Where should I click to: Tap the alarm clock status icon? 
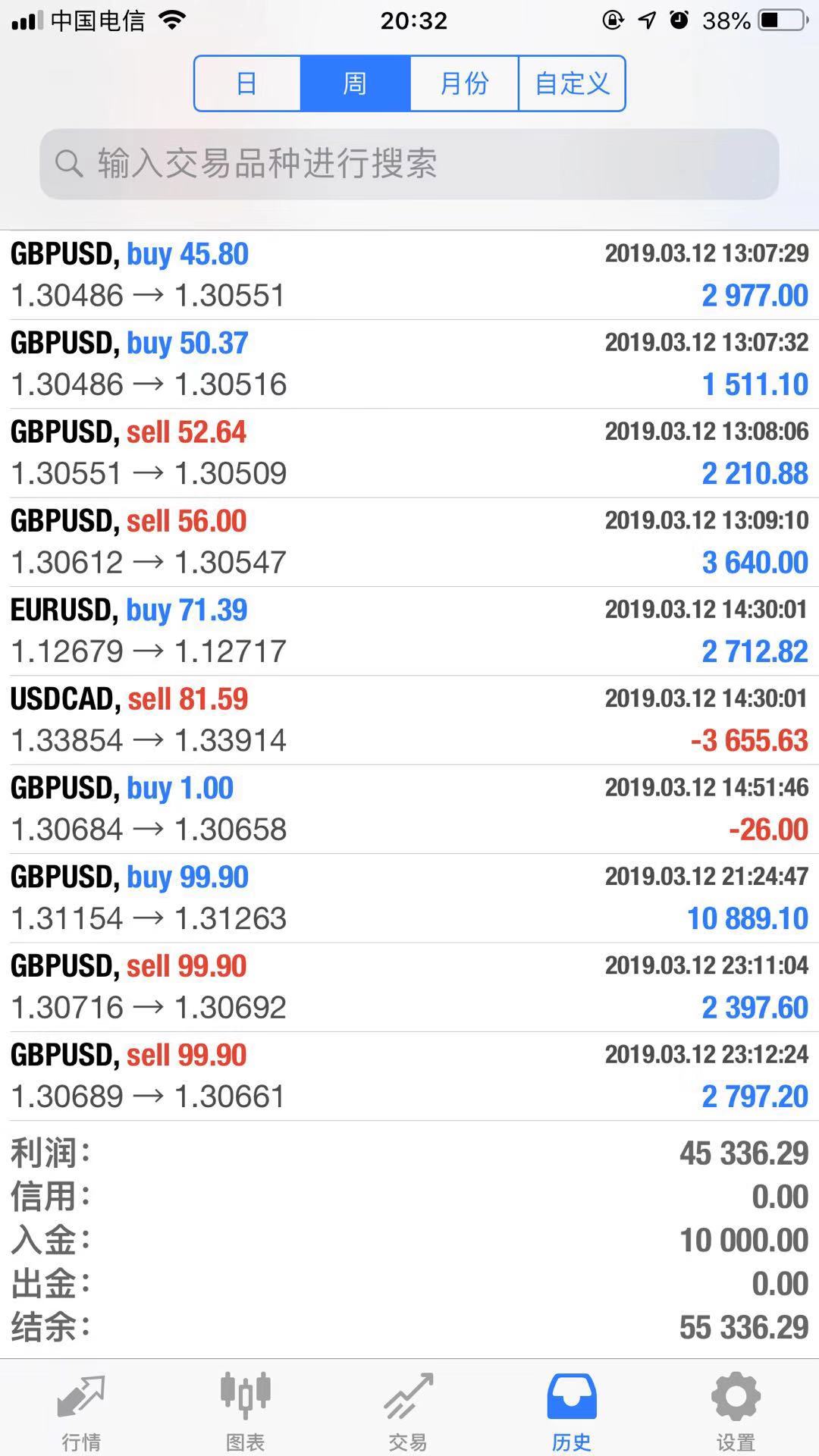tap(679, 20)
